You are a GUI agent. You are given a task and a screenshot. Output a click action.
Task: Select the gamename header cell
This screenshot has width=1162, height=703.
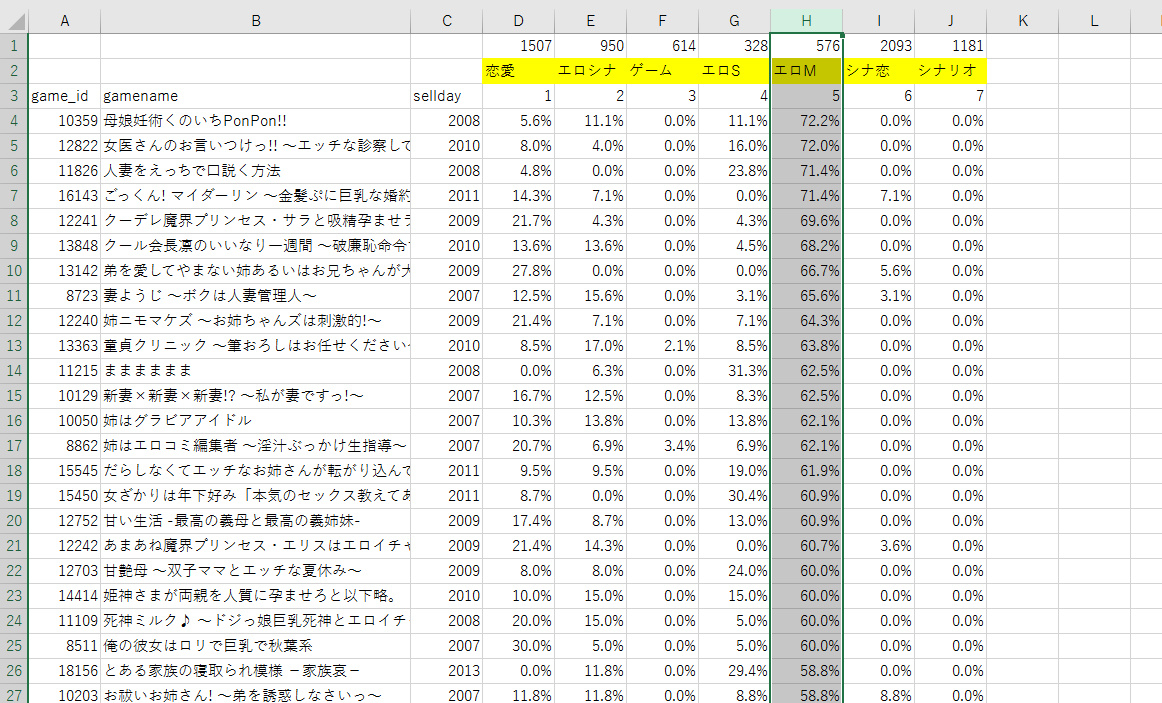point(256,96)
